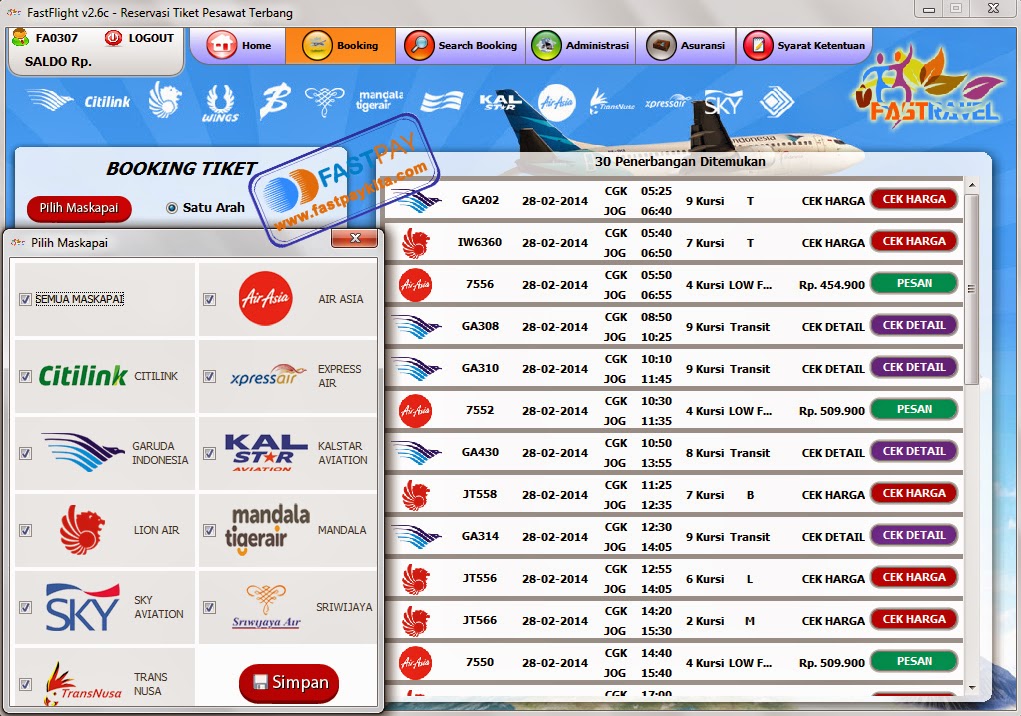Screen dimensions: 1021x716
Task: Select the Satu Arah radio button
Action: 172,208
